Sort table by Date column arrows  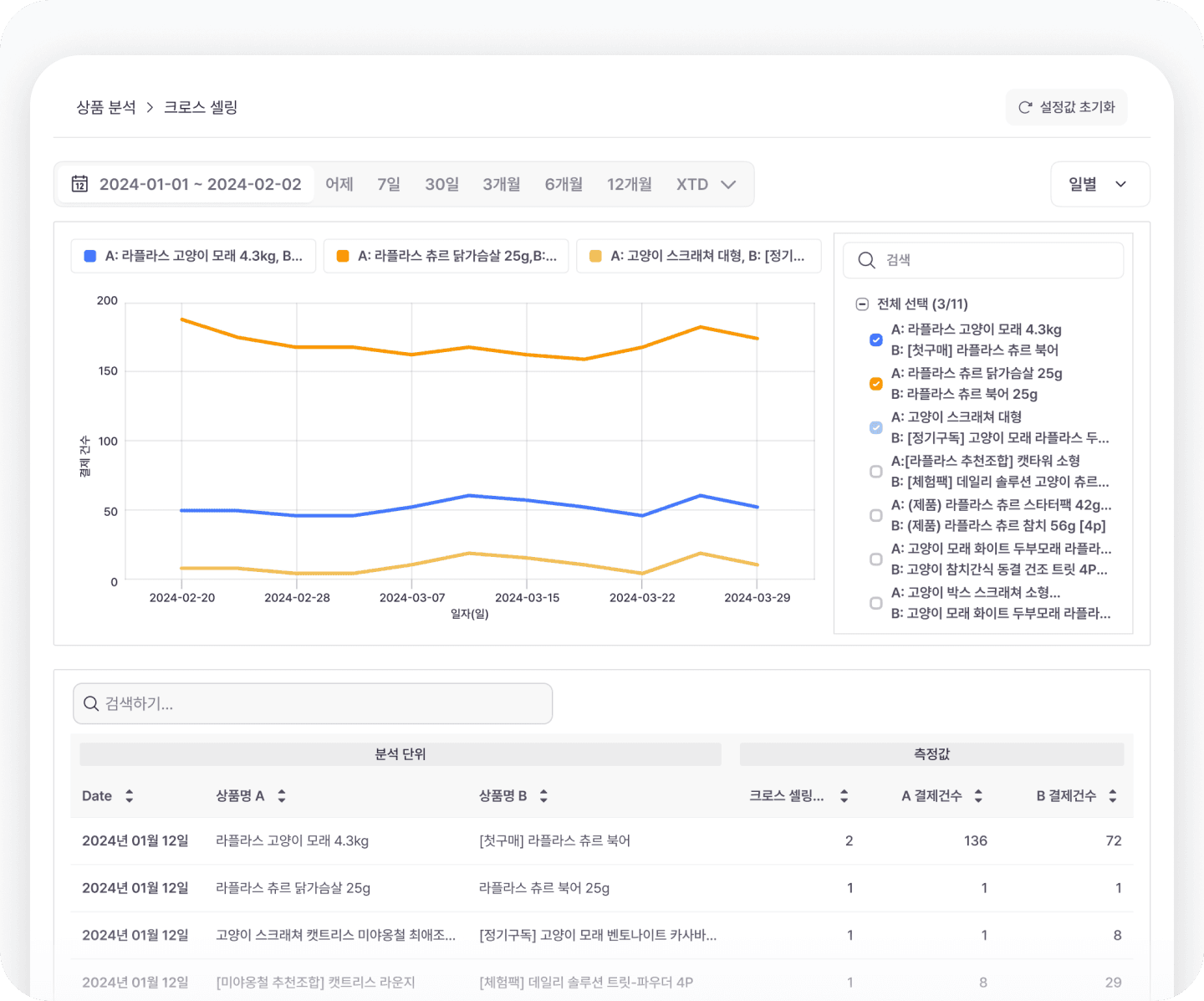click(x=129, y=796)
